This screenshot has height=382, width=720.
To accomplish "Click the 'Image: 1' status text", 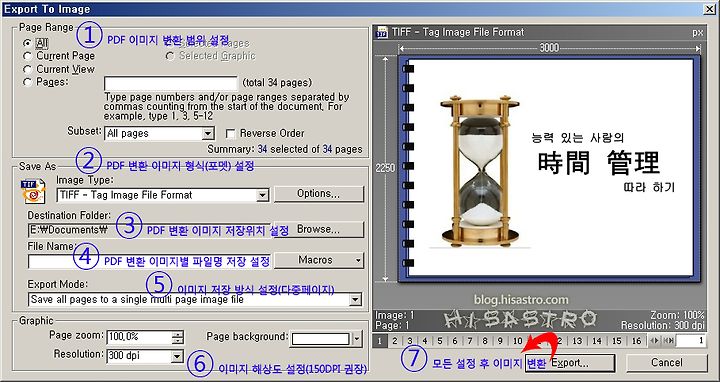I will click(x=395, y=315).
